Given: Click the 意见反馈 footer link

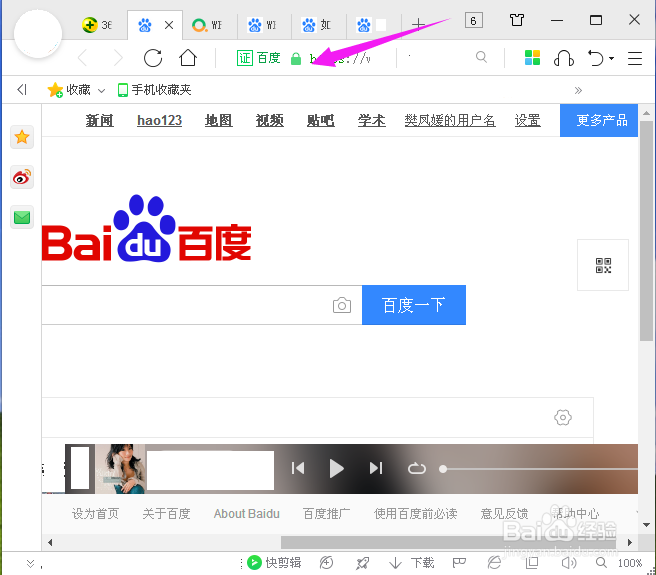Looking at the screenshot, I should (x=504, y=513).
